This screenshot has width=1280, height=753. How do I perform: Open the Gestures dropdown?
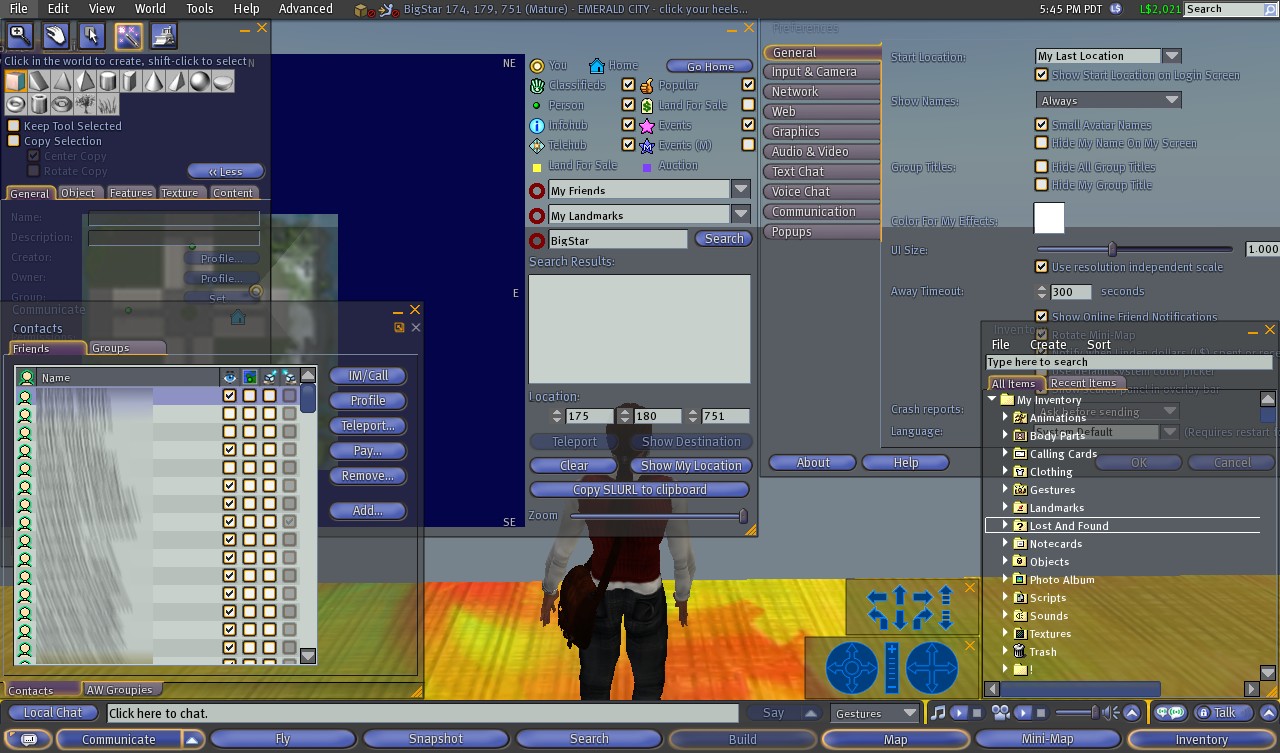pos(909,713)
